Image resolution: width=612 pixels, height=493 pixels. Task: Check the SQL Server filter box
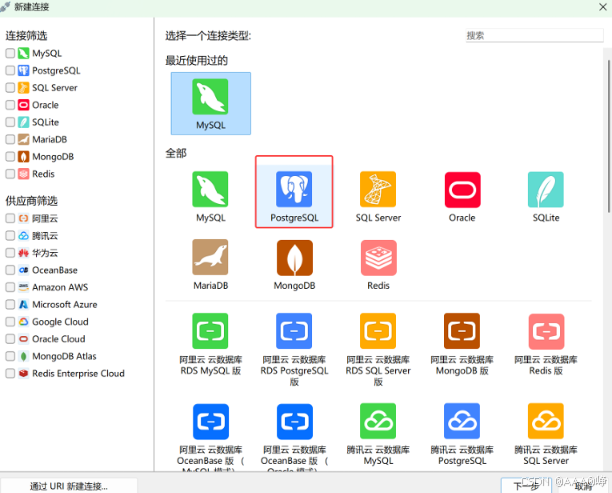click(10, 87)
